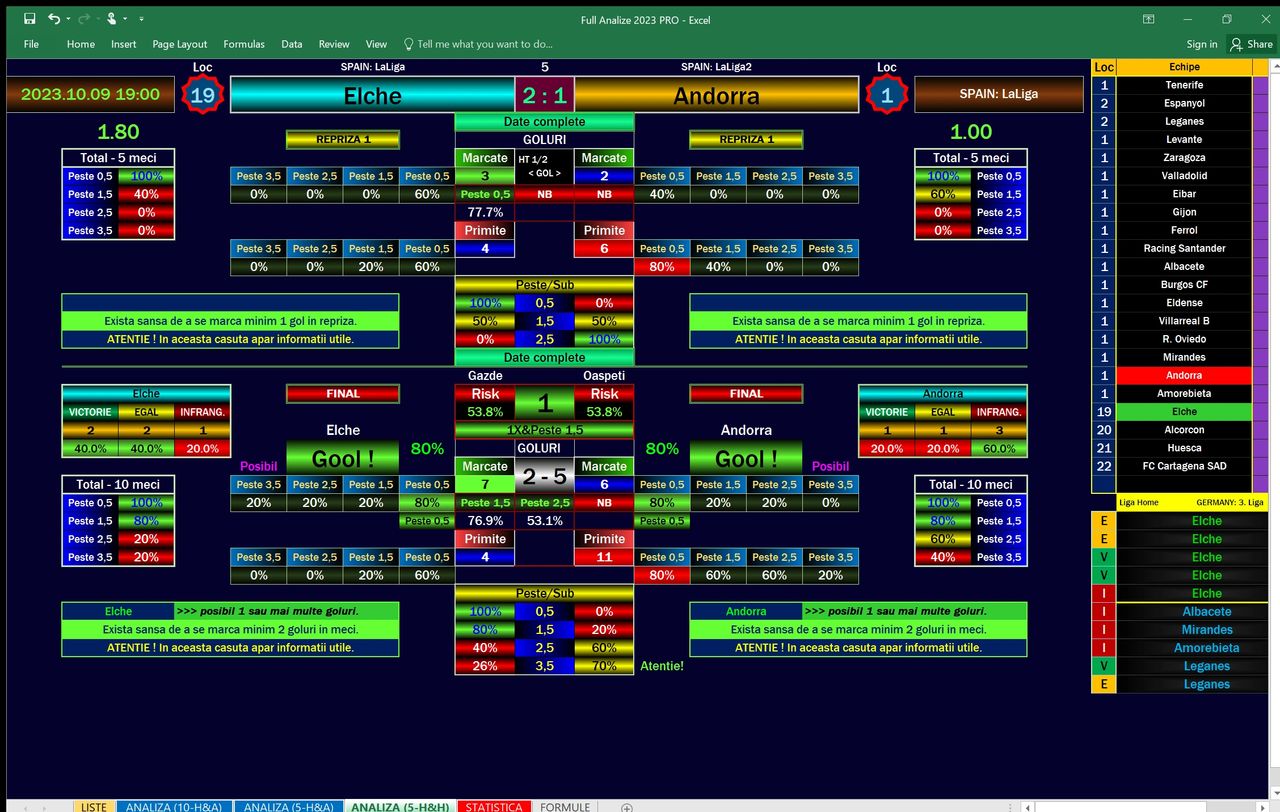Click the Atentie! warning label
The width and height of the screenshot is (1280, 812).
(662, 666)
